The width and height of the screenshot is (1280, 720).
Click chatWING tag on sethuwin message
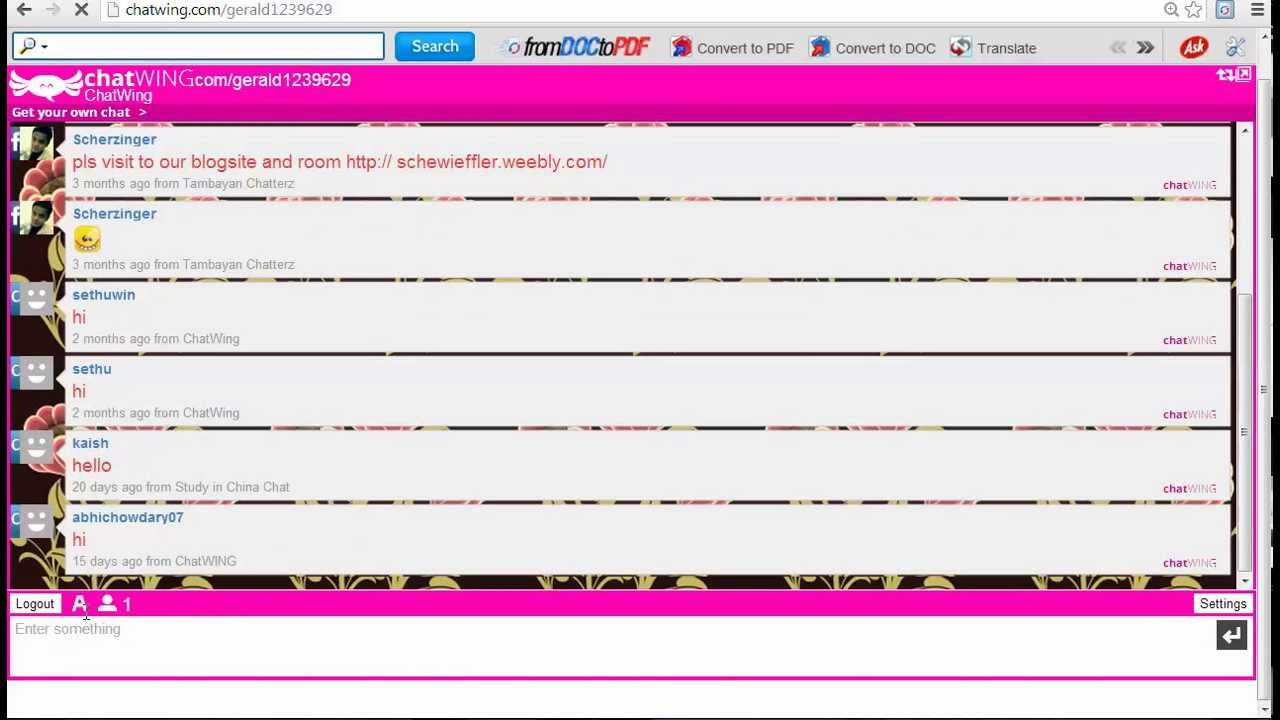coord(1189,340)
